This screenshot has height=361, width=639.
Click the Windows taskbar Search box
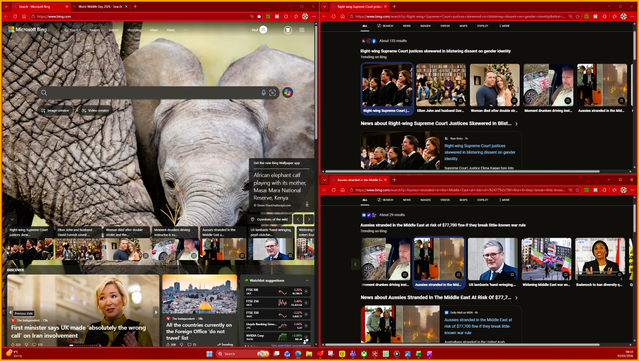pos(242,354)
